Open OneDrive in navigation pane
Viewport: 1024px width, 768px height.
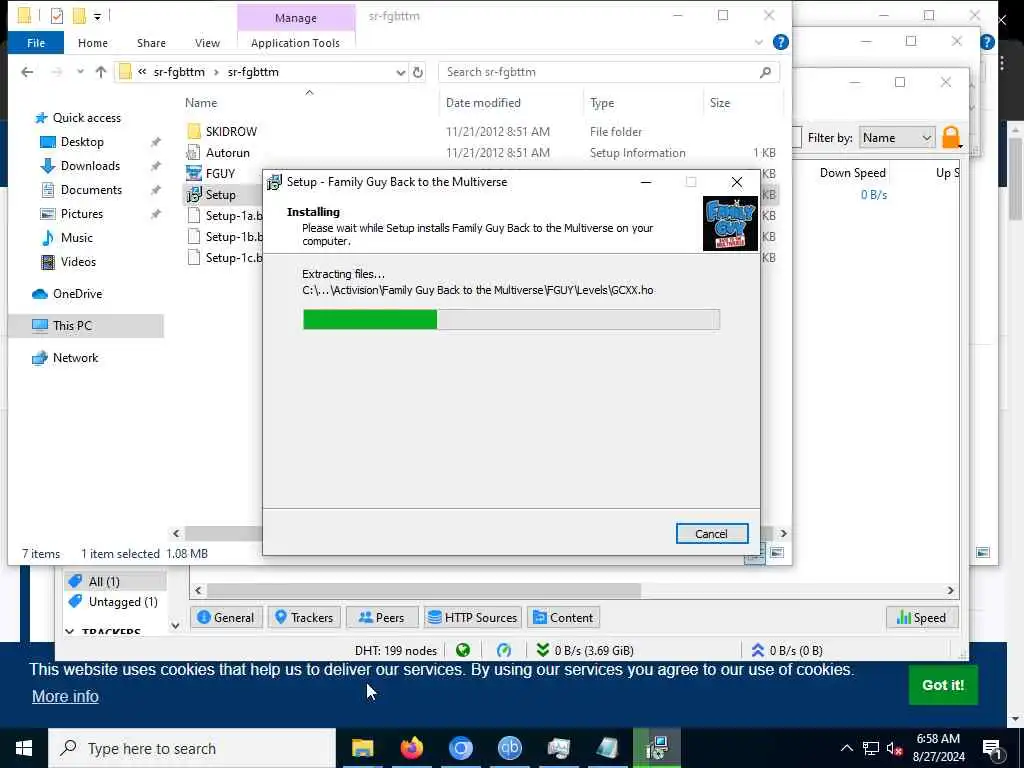click(x=77, y=294)
